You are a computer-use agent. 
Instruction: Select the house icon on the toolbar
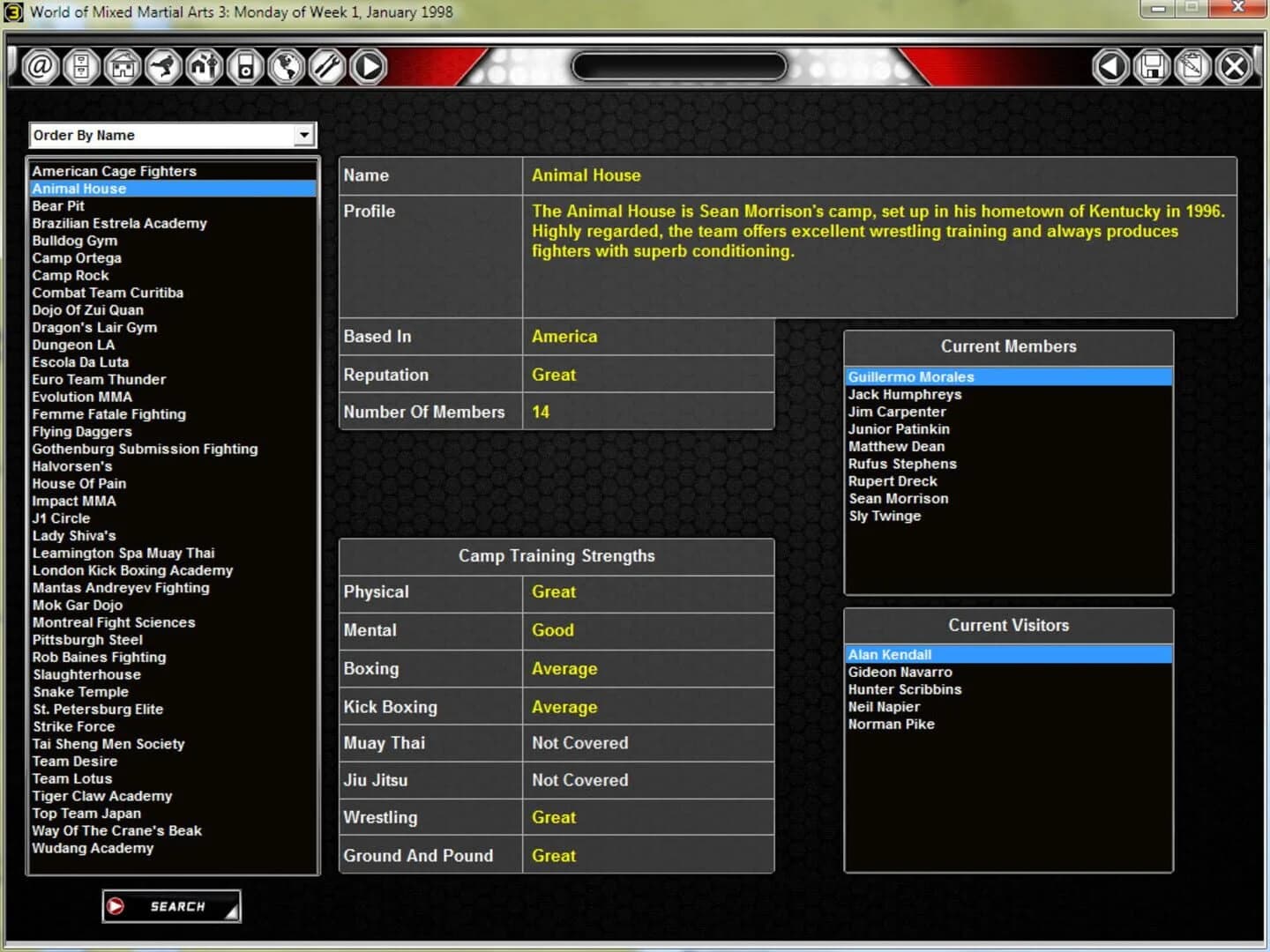123,66
